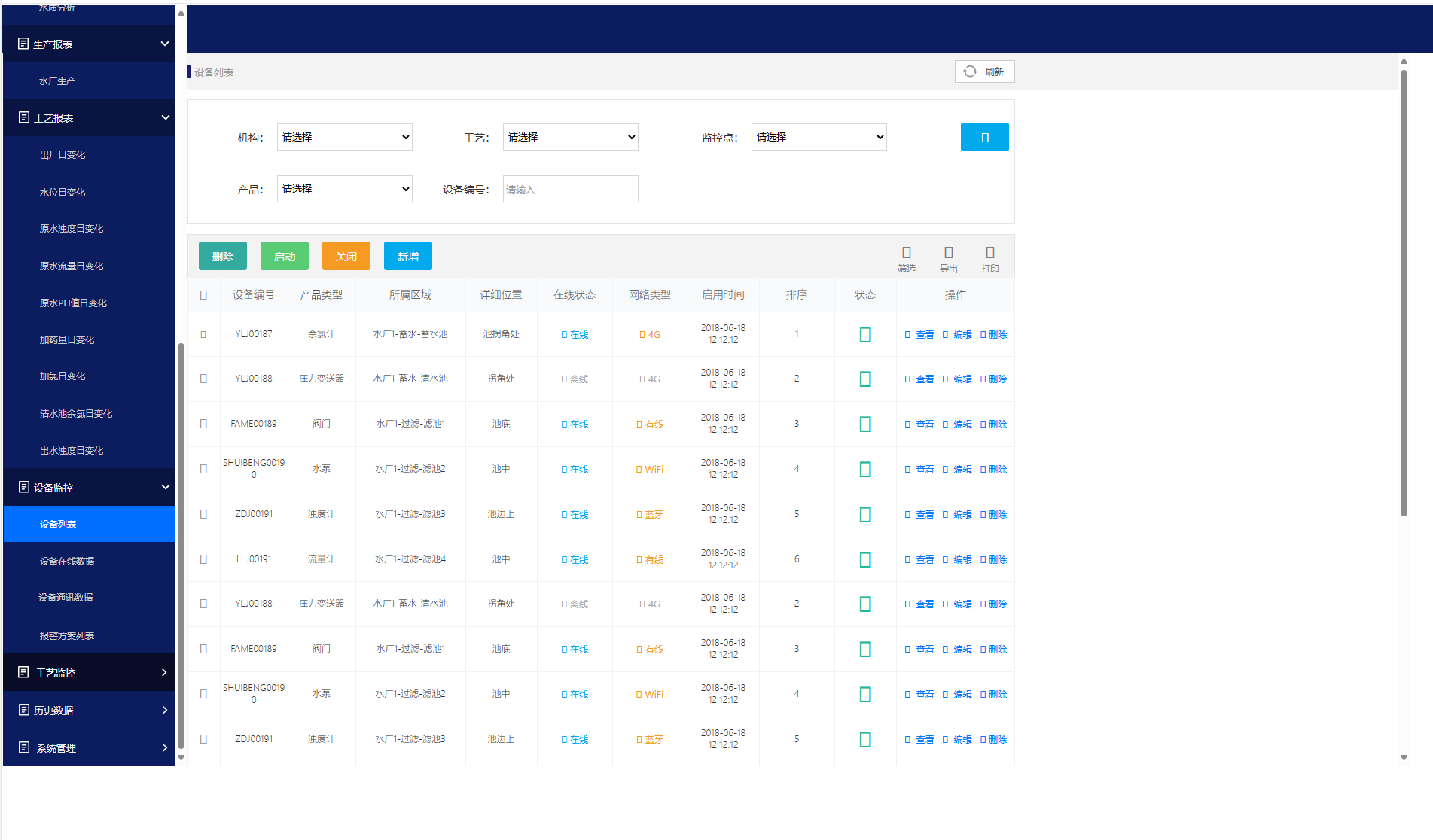Click the sidebar vertical scrollbar thumb
Viewport: 1433px width, 840px height.
point(181,546)
